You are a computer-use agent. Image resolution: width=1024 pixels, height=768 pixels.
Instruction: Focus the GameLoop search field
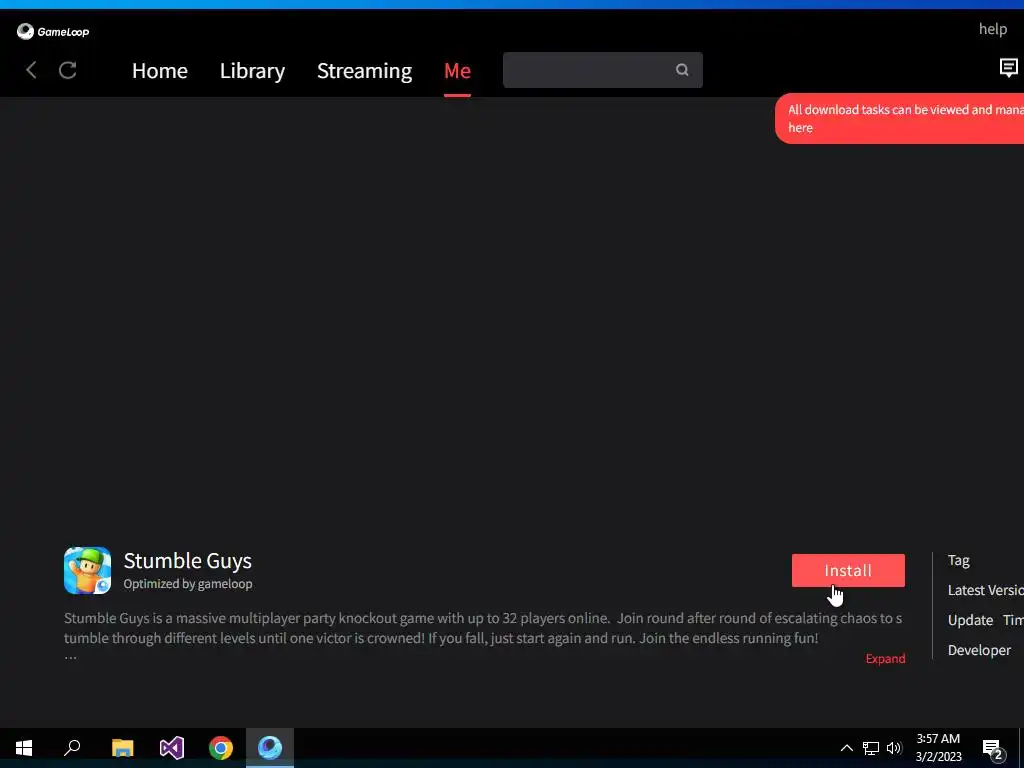point(603,70)
